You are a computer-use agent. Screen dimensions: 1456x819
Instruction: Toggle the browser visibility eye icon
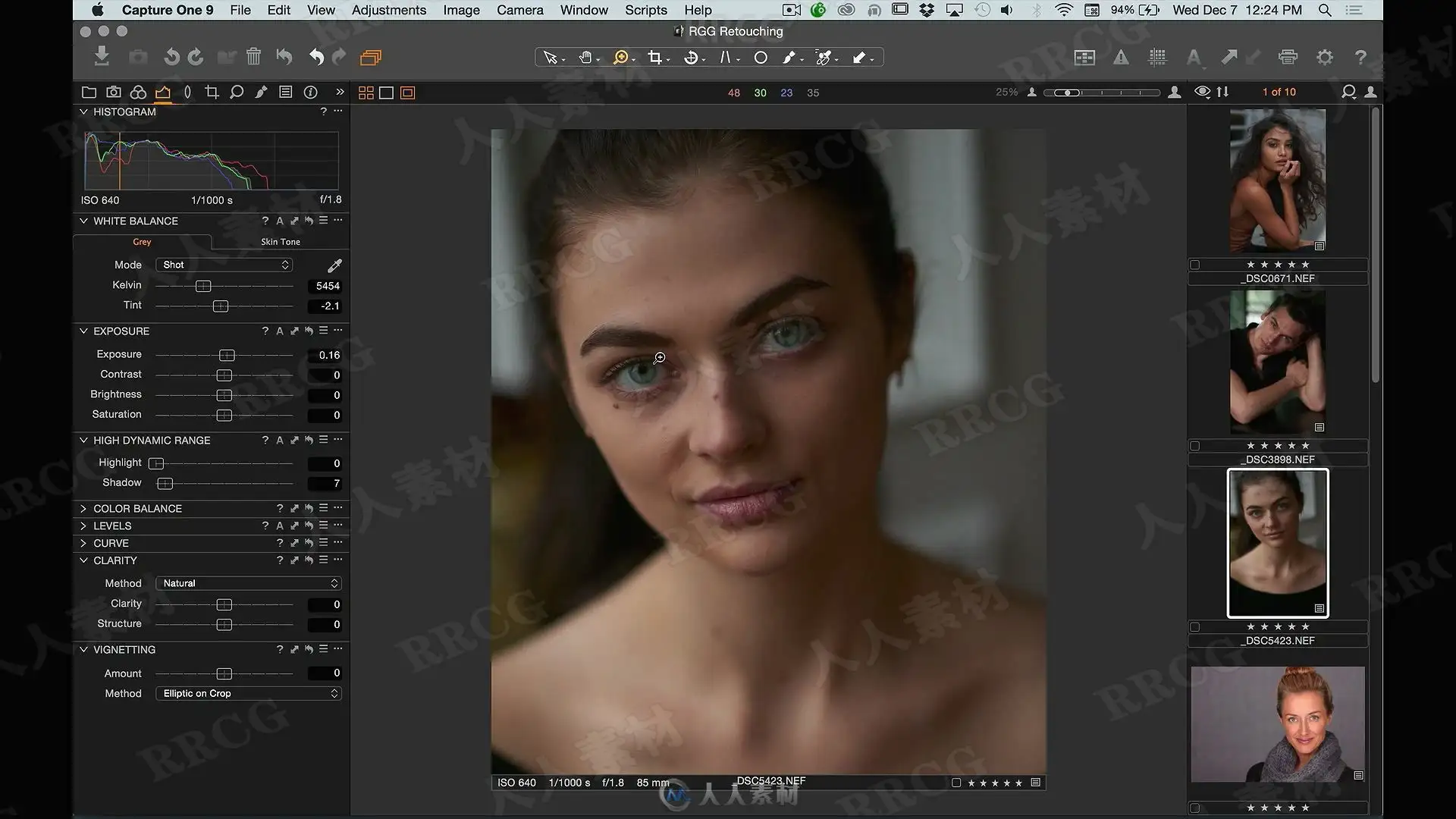point(1202,92)
